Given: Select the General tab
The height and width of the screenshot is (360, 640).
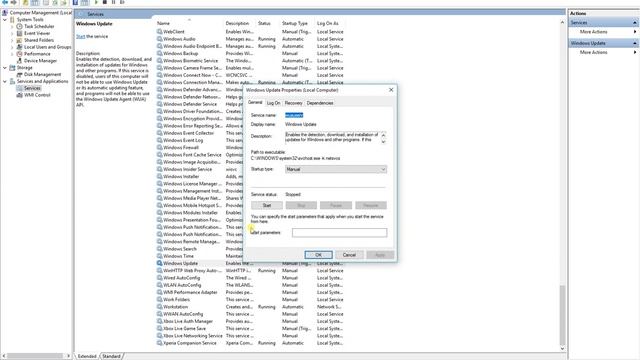Looking at the screenshot, I should (255, 102).
